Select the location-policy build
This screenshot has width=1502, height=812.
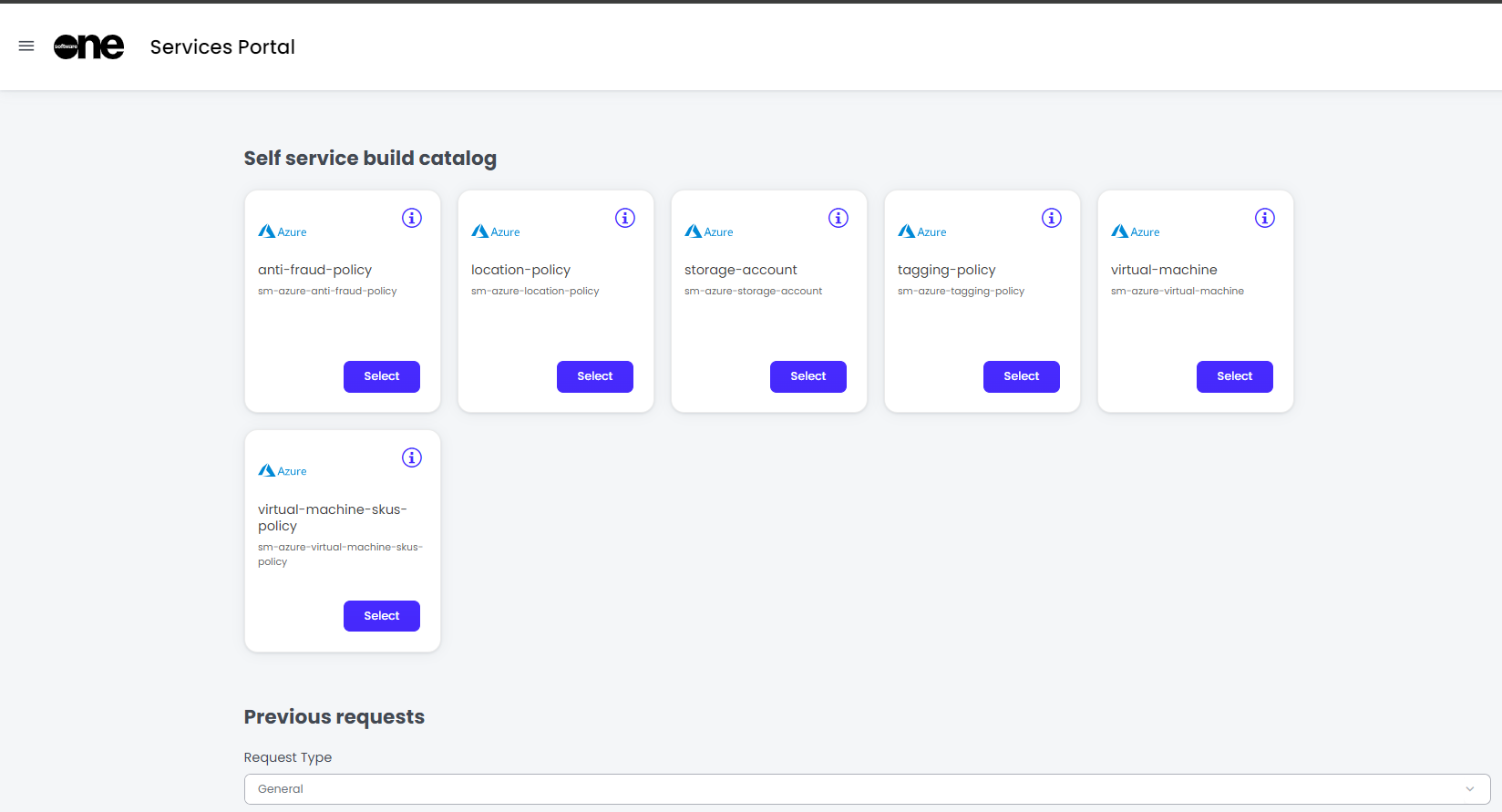[x=595, y=376]
